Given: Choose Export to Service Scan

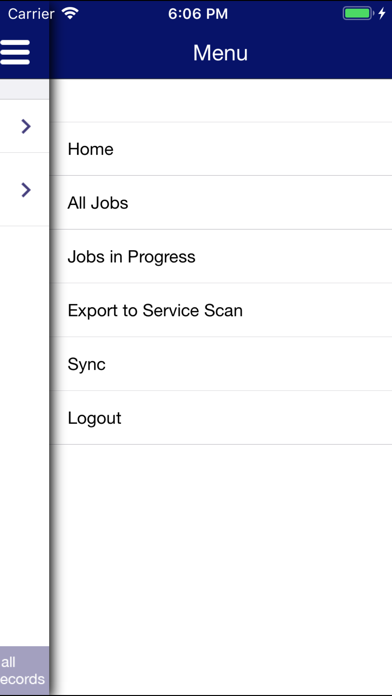Looking at the screenshot, I should click(221, 310).
